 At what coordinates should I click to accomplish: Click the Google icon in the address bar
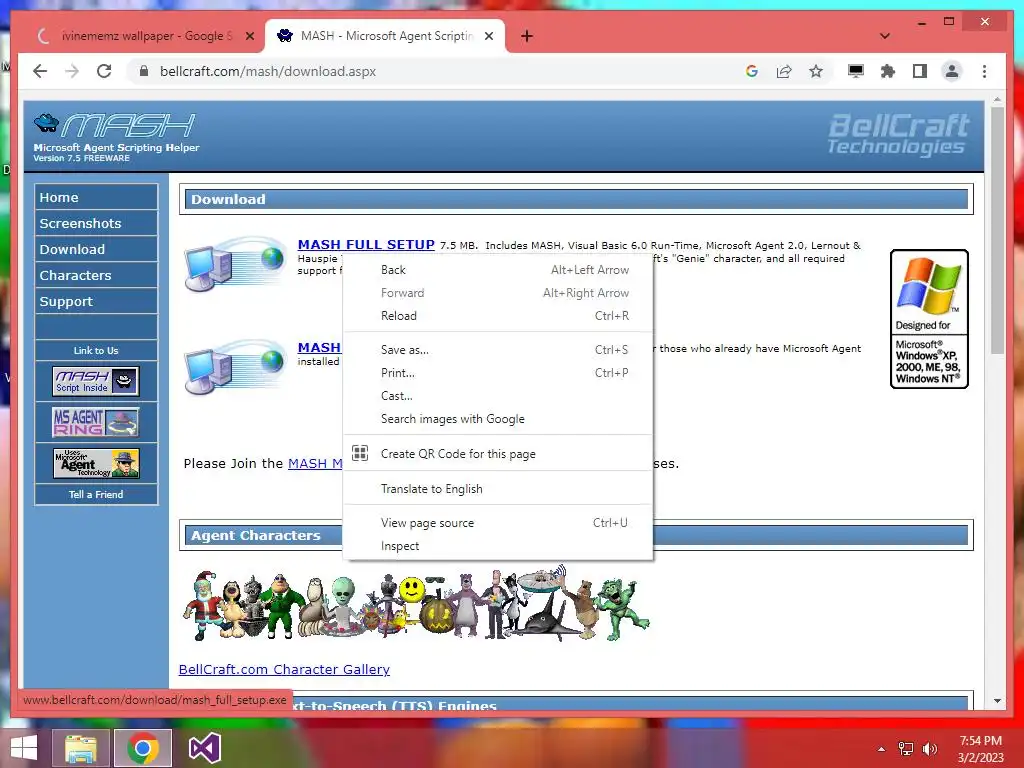tap(752, 71)
